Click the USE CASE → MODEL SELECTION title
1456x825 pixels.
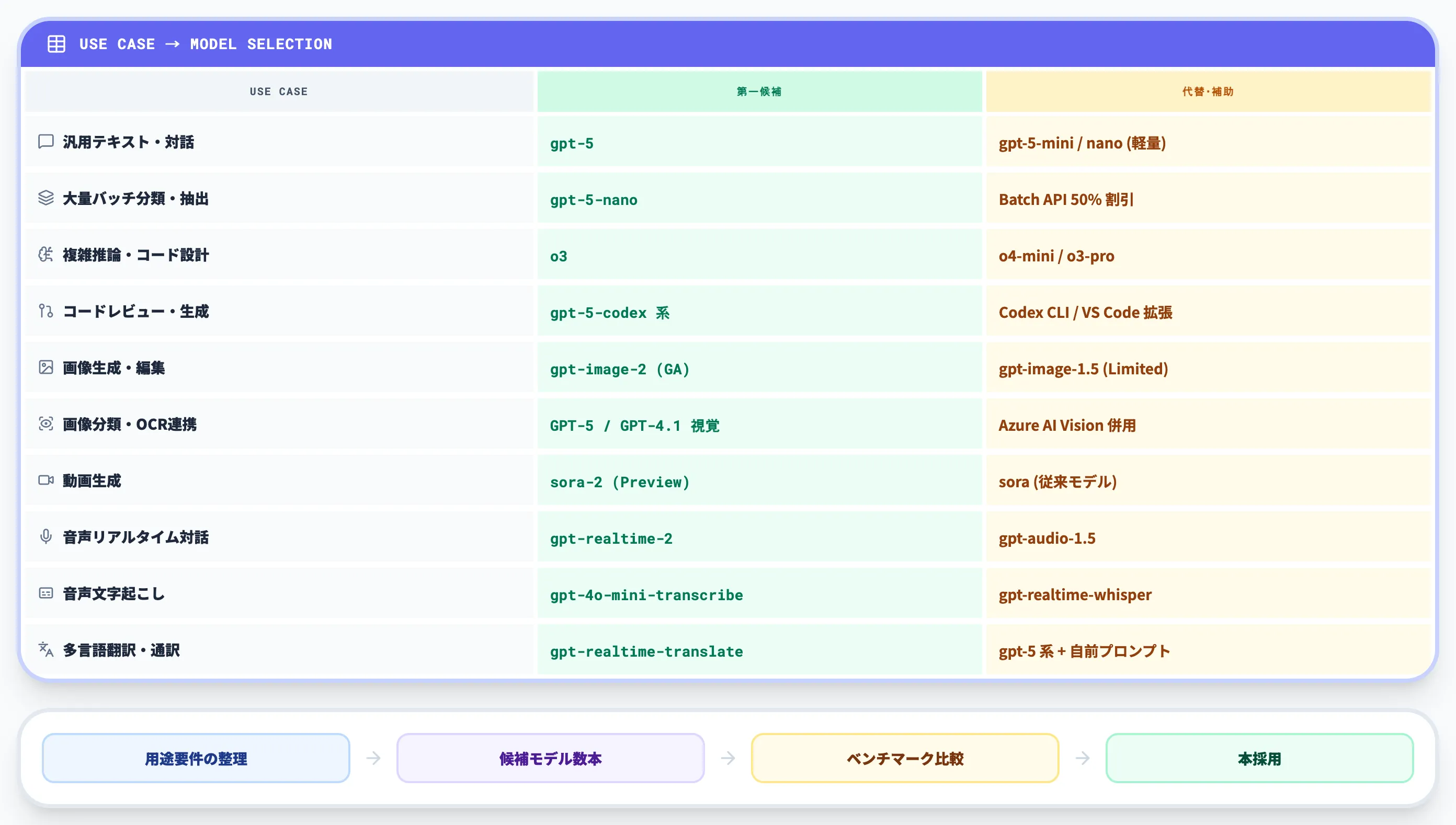tap(206, 43)
